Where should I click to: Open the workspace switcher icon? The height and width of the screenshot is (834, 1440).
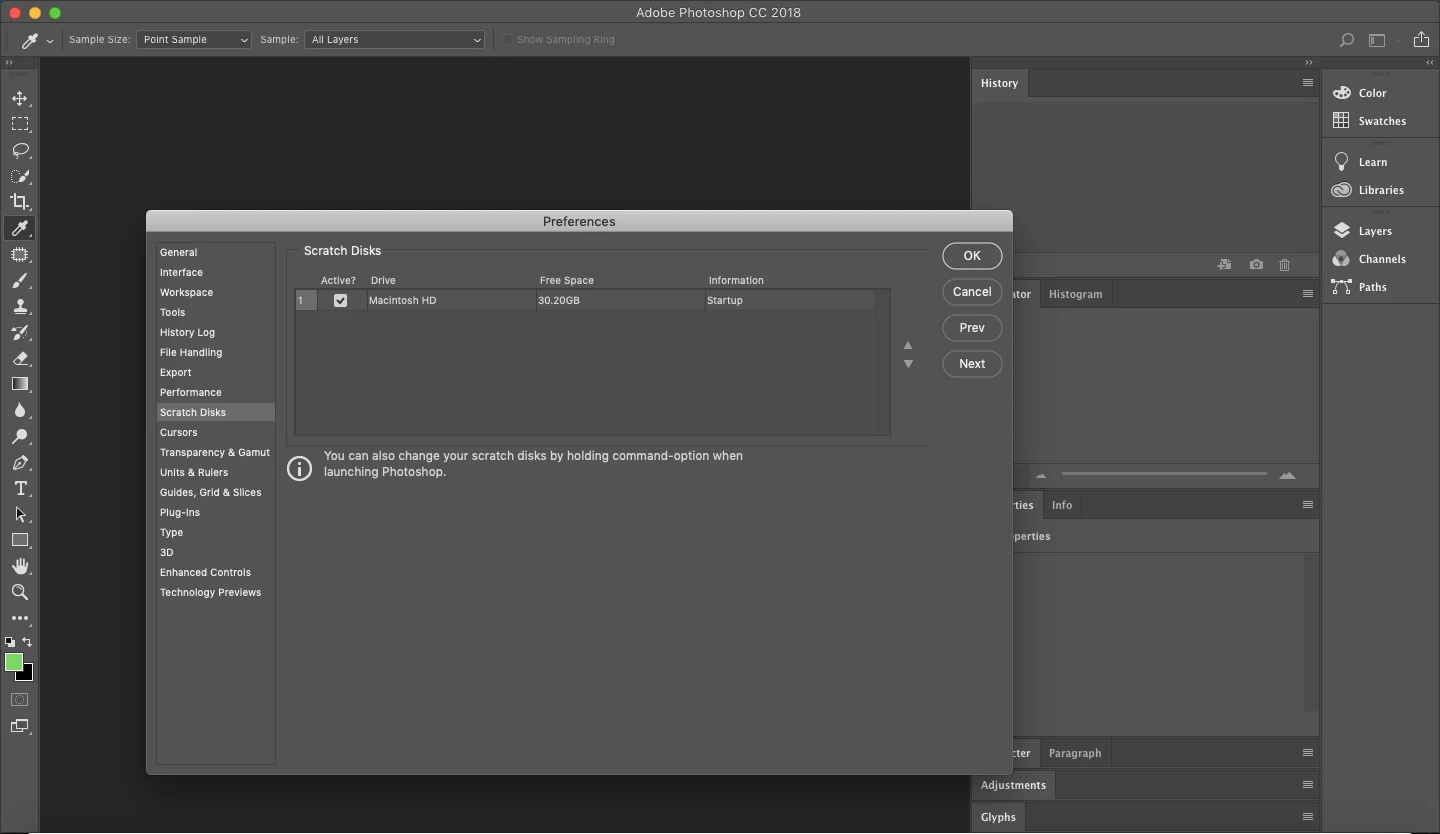point(1377,40)
